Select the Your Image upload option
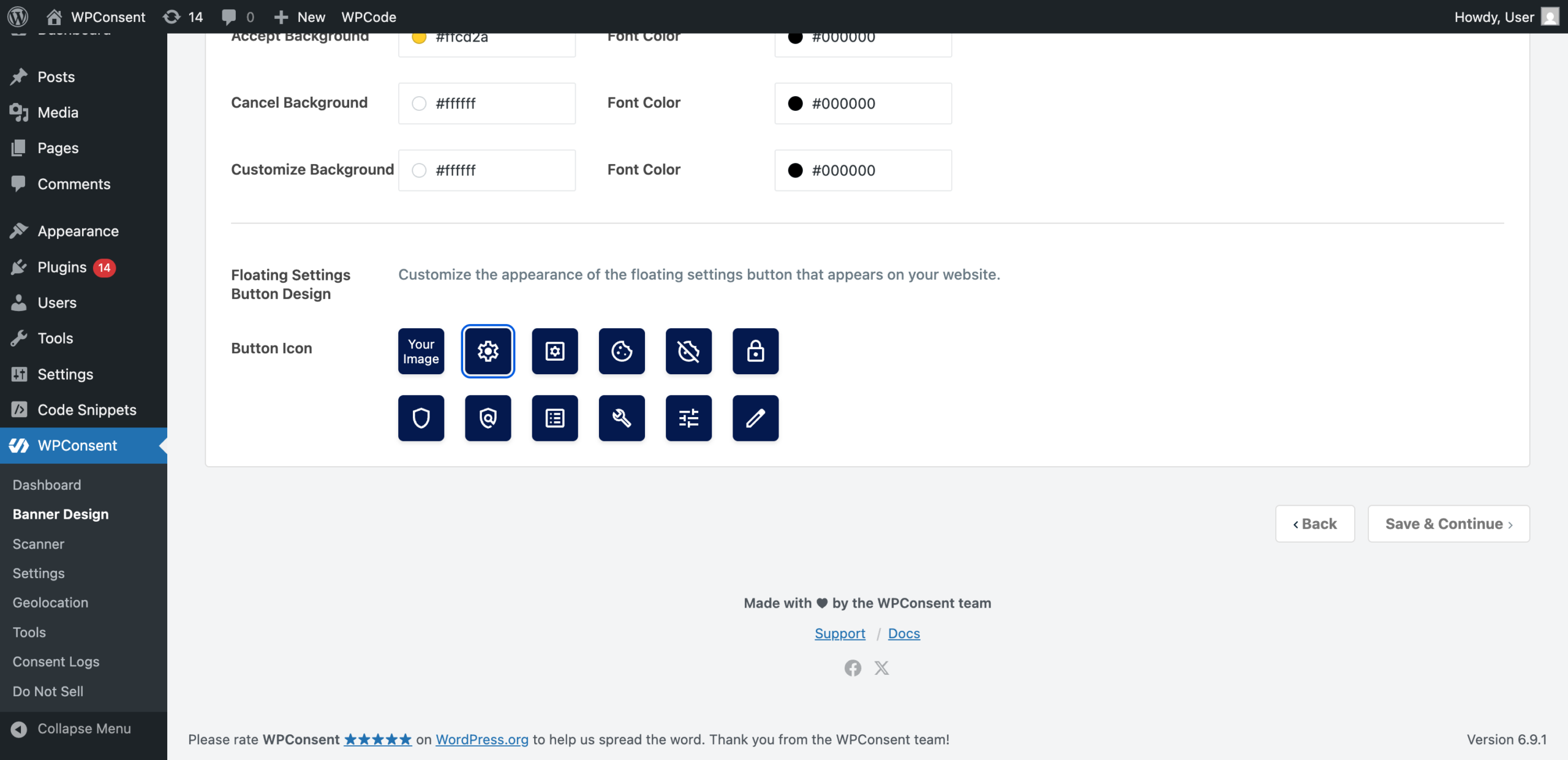1568x760 pixels. point(420,351)
